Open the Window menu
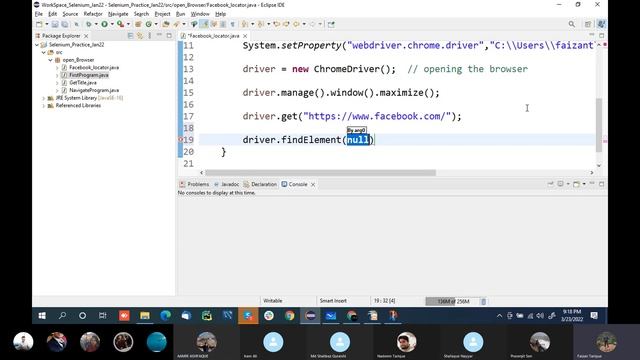Screen dimensions: 640x360 point(200,14)
